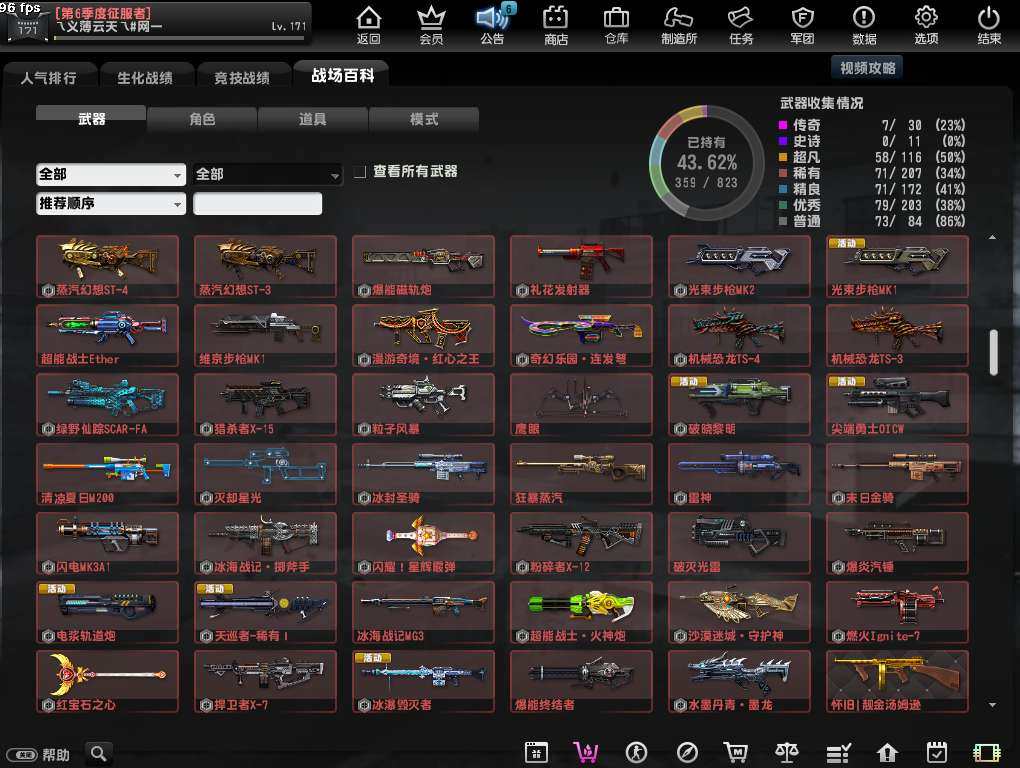The width and height of the screenshot is (1020, 768).
Task: Click the house with exclamation icon
Action: pos(887,752)
